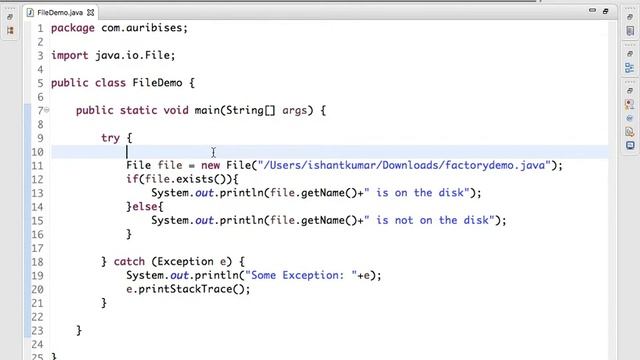Click 'e.printStackTrace();' on line 20
The width and height of the screenshot is (640, 360).
(188, 289)
